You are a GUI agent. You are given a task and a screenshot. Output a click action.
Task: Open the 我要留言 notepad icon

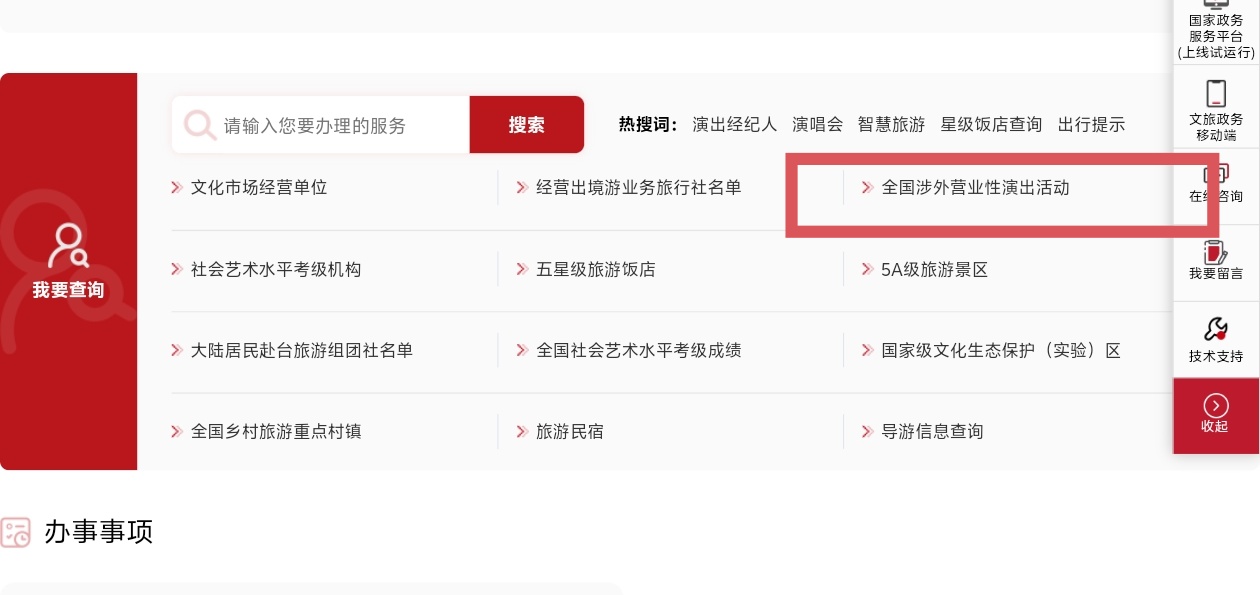(1216, 251)
